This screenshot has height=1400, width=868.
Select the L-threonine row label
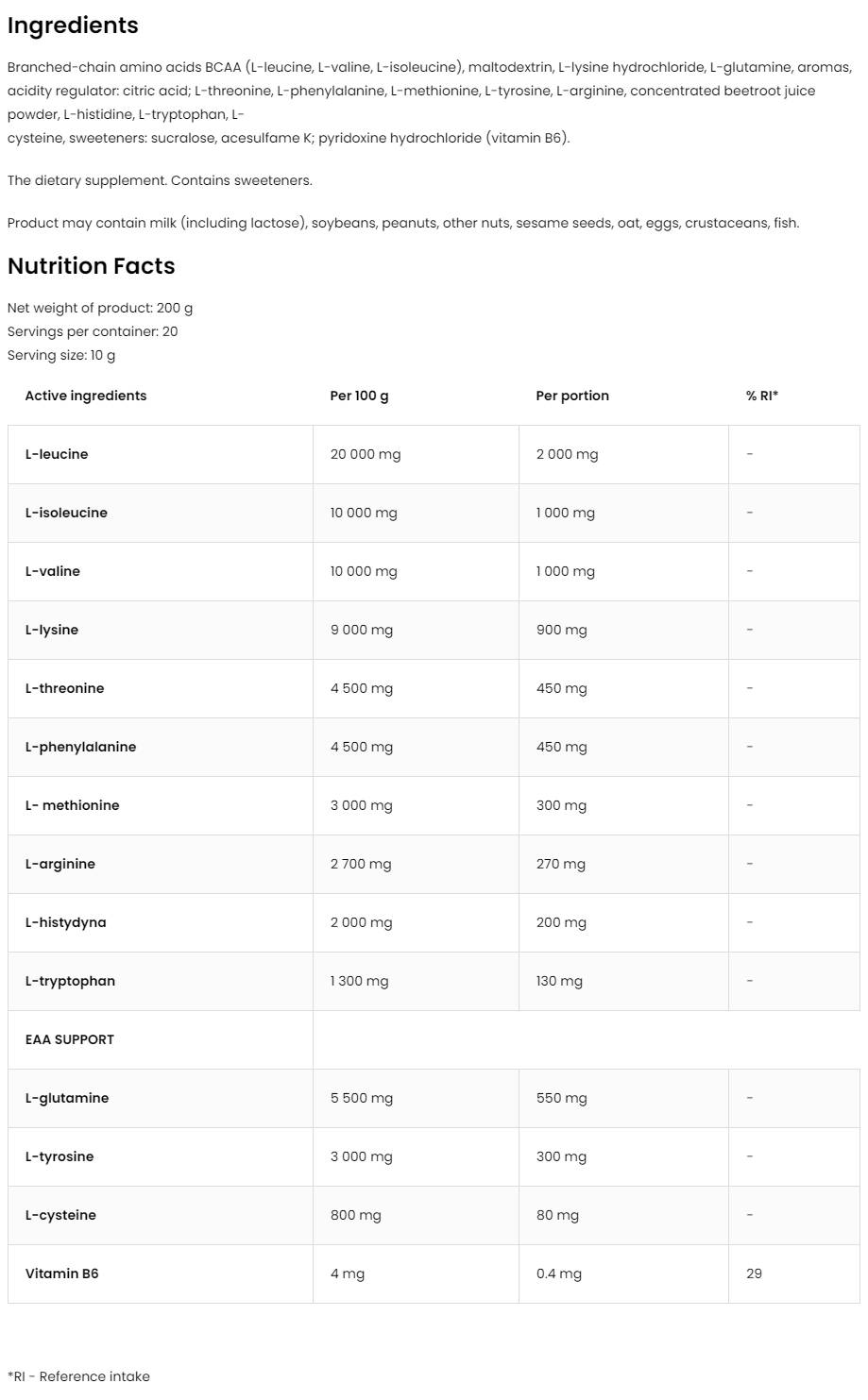pos(64,688)
